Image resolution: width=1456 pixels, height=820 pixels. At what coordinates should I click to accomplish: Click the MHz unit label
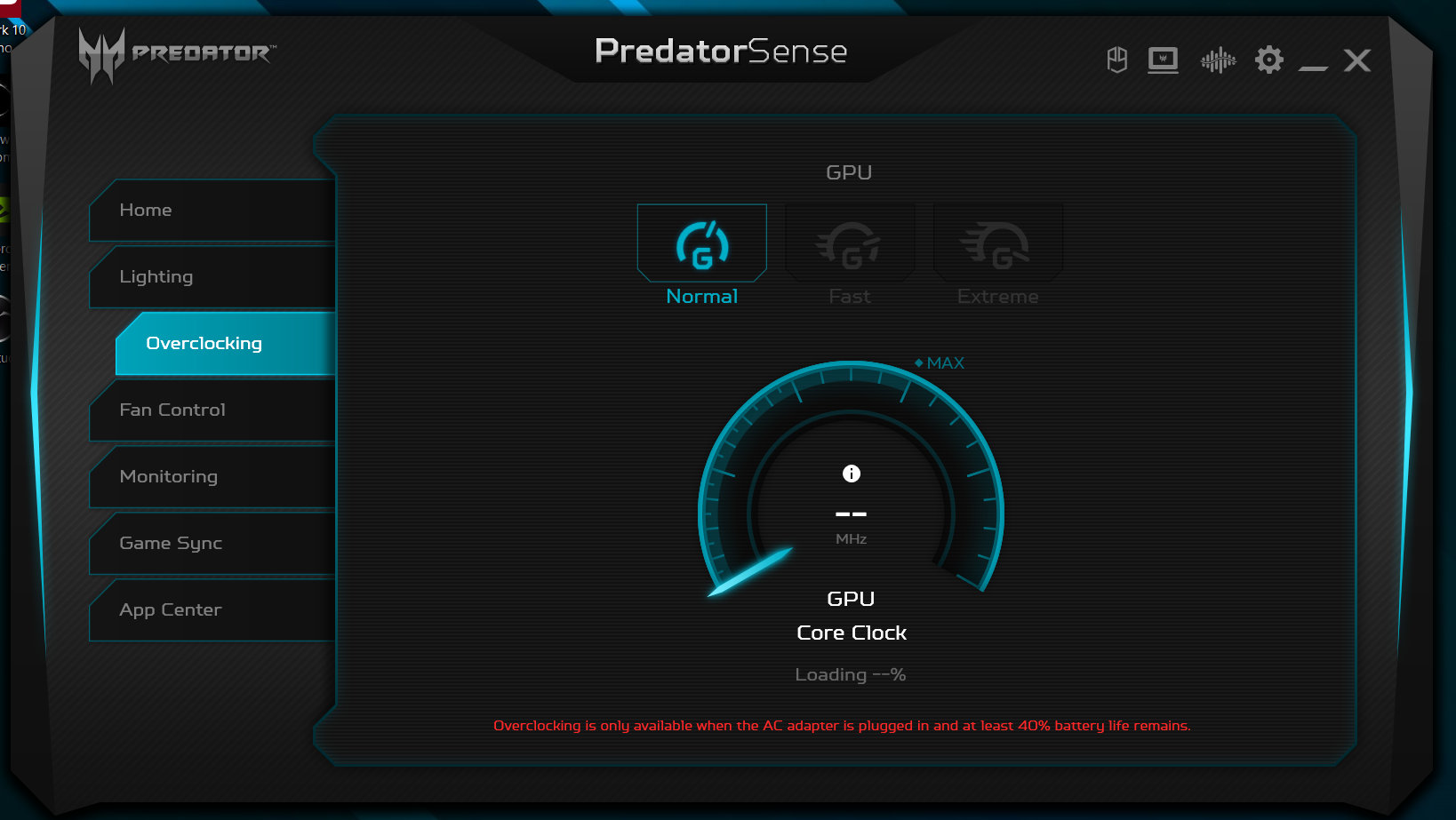pos(851,538)
